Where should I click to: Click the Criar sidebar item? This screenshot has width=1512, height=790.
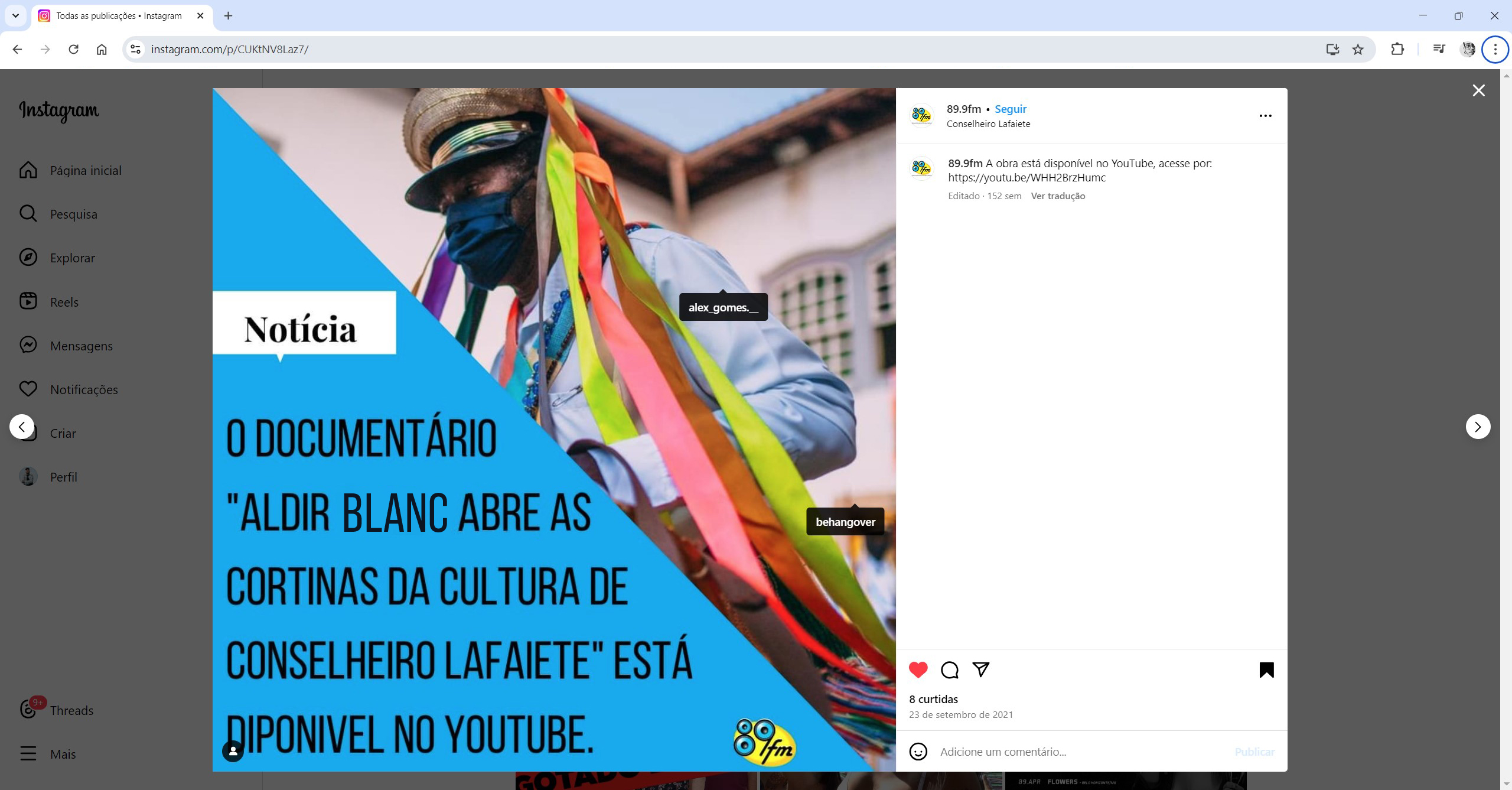tap(63, 433)
